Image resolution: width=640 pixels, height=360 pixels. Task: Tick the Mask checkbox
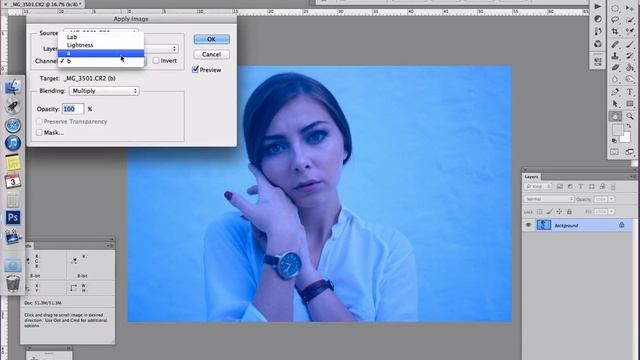tap(39, 132)
